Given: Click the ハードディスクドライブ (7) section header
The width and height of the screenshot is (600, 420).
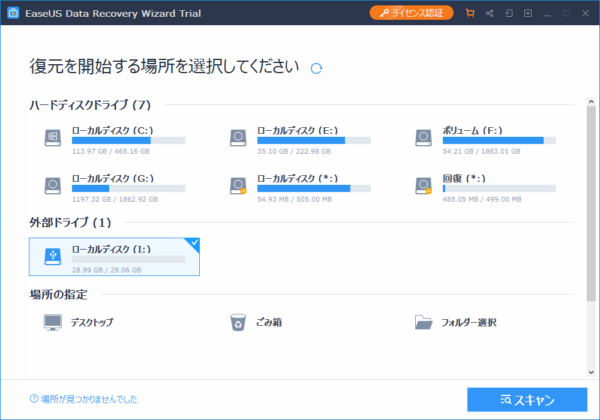Looking at the screenshot, I should [x=90, y=105].
